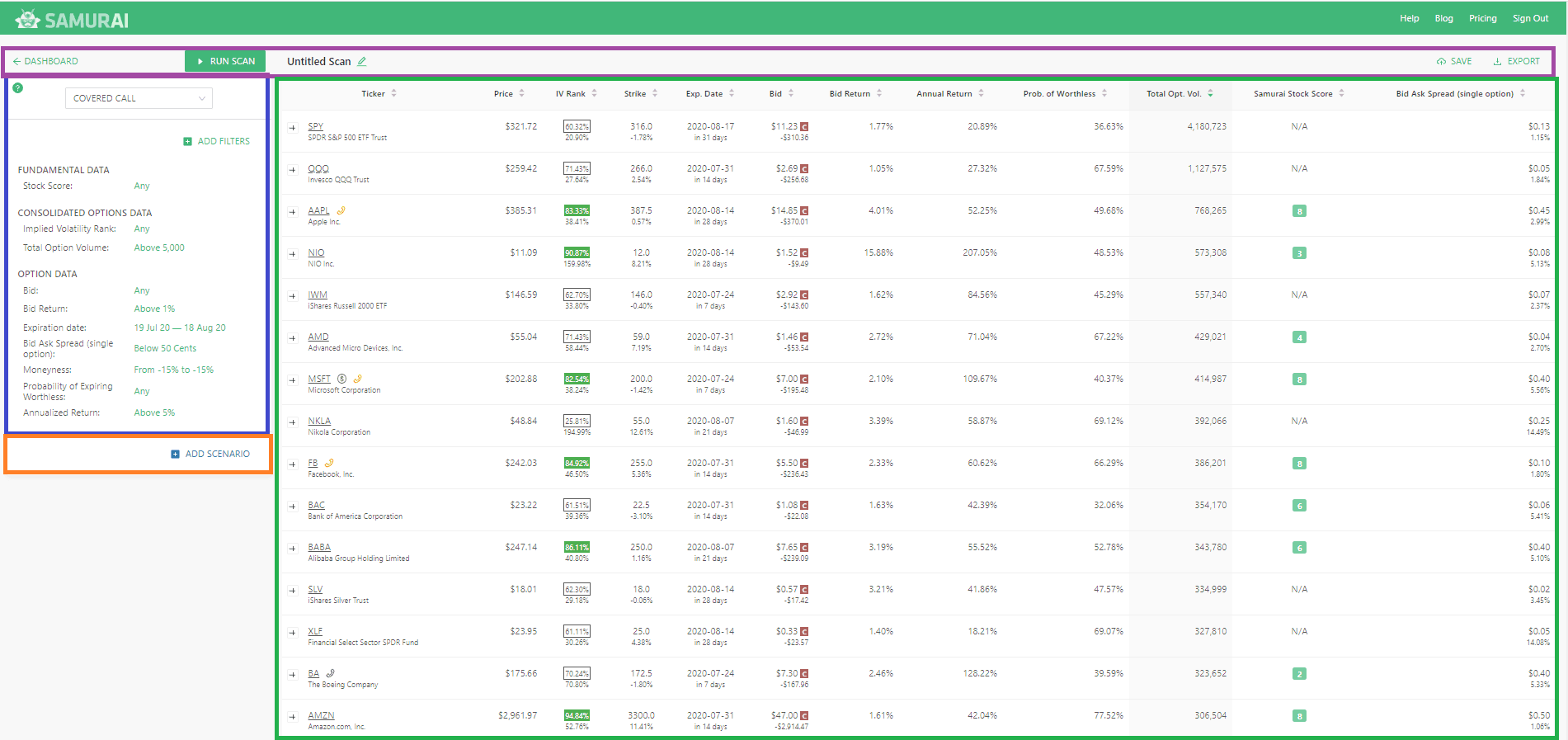
Task: Open the SPY ticker link
Action: tap(315, 126)
